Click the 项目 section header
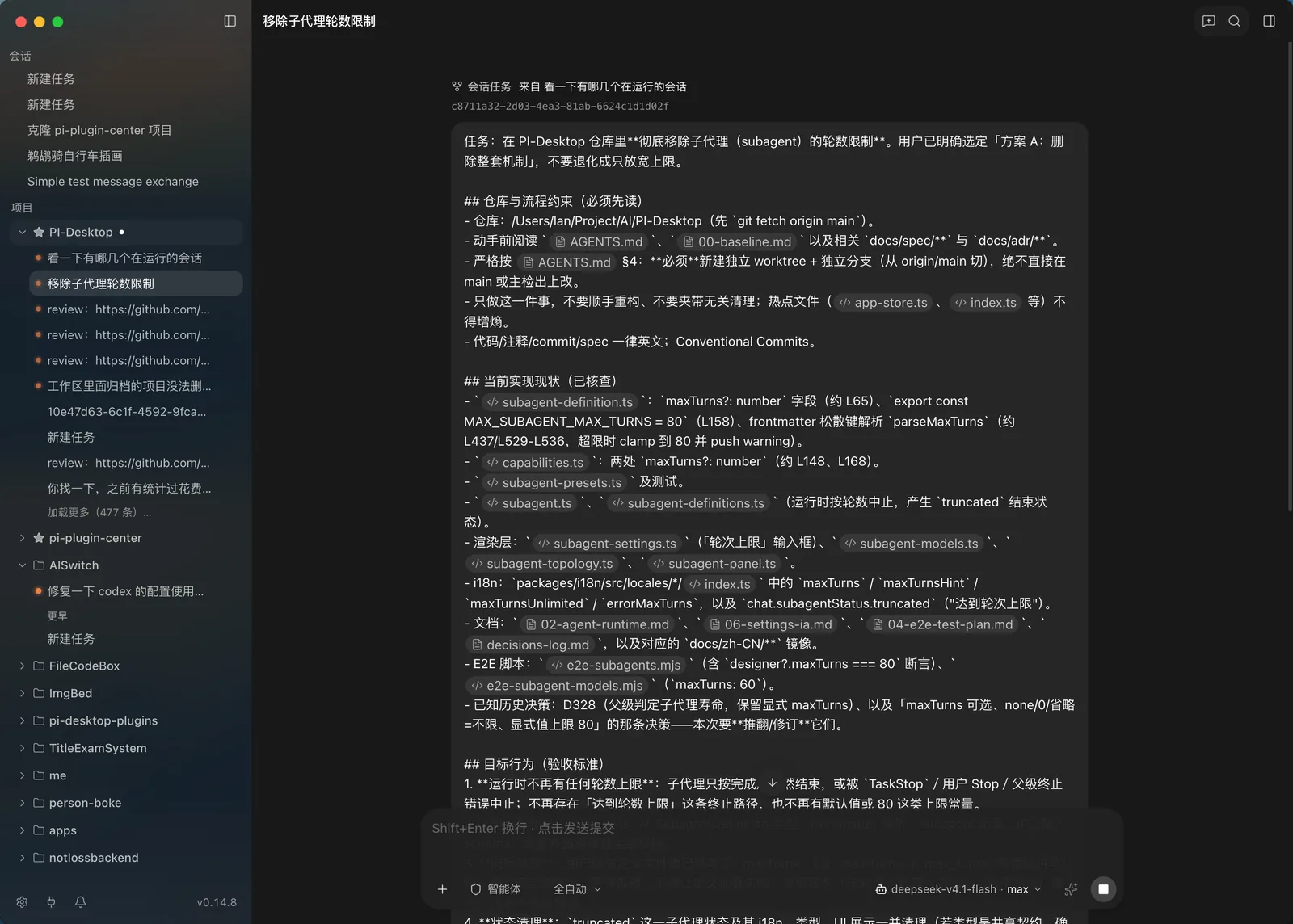The width and height of the screenshot is (1293, 924). [x=22, y=208]
